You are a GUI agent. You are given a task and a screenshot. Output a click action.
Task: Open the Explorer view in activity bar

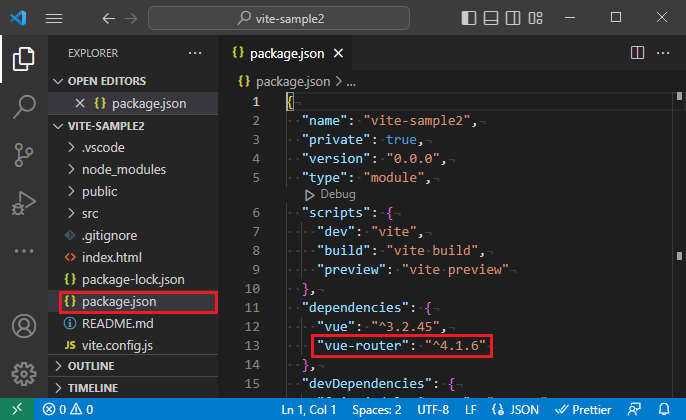pos(24,59)
